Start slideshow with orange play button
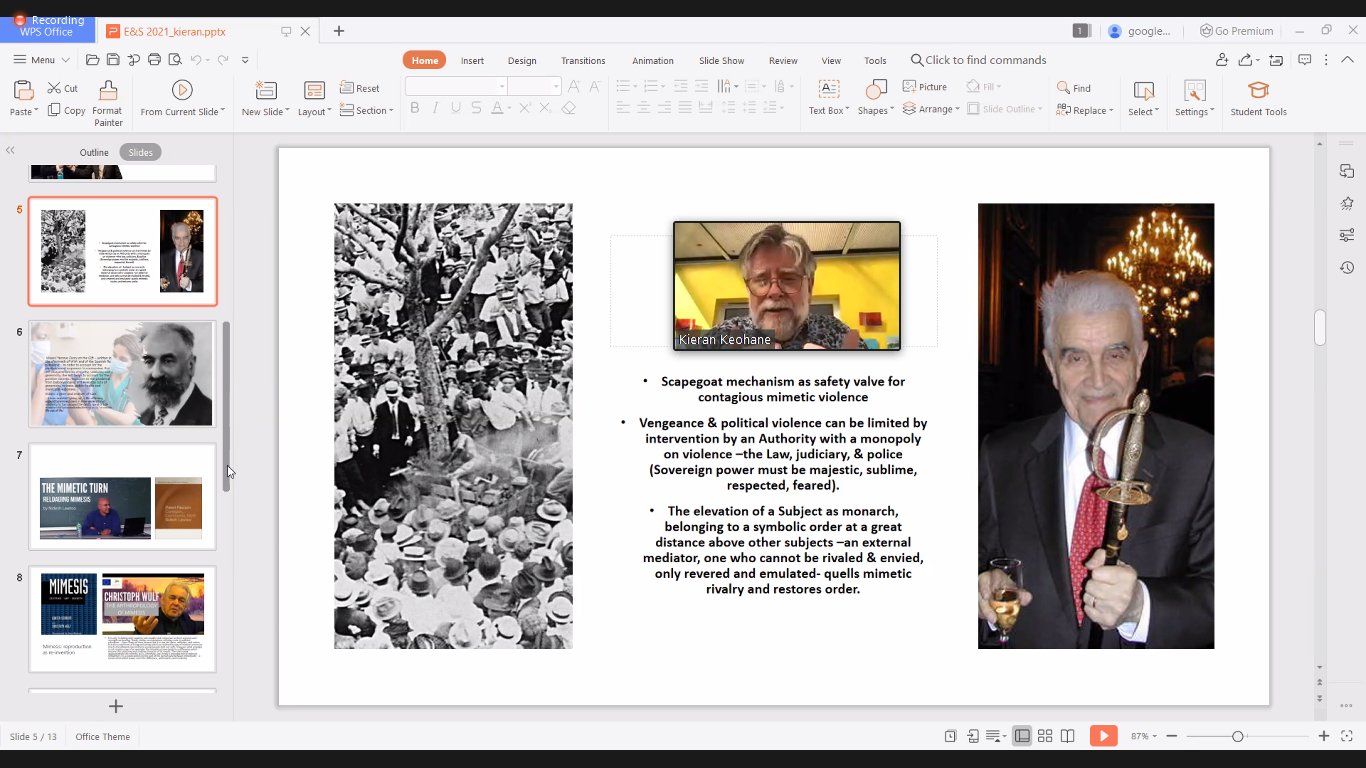Viewport: 1366px width, 768px height. pos(1103,736)
